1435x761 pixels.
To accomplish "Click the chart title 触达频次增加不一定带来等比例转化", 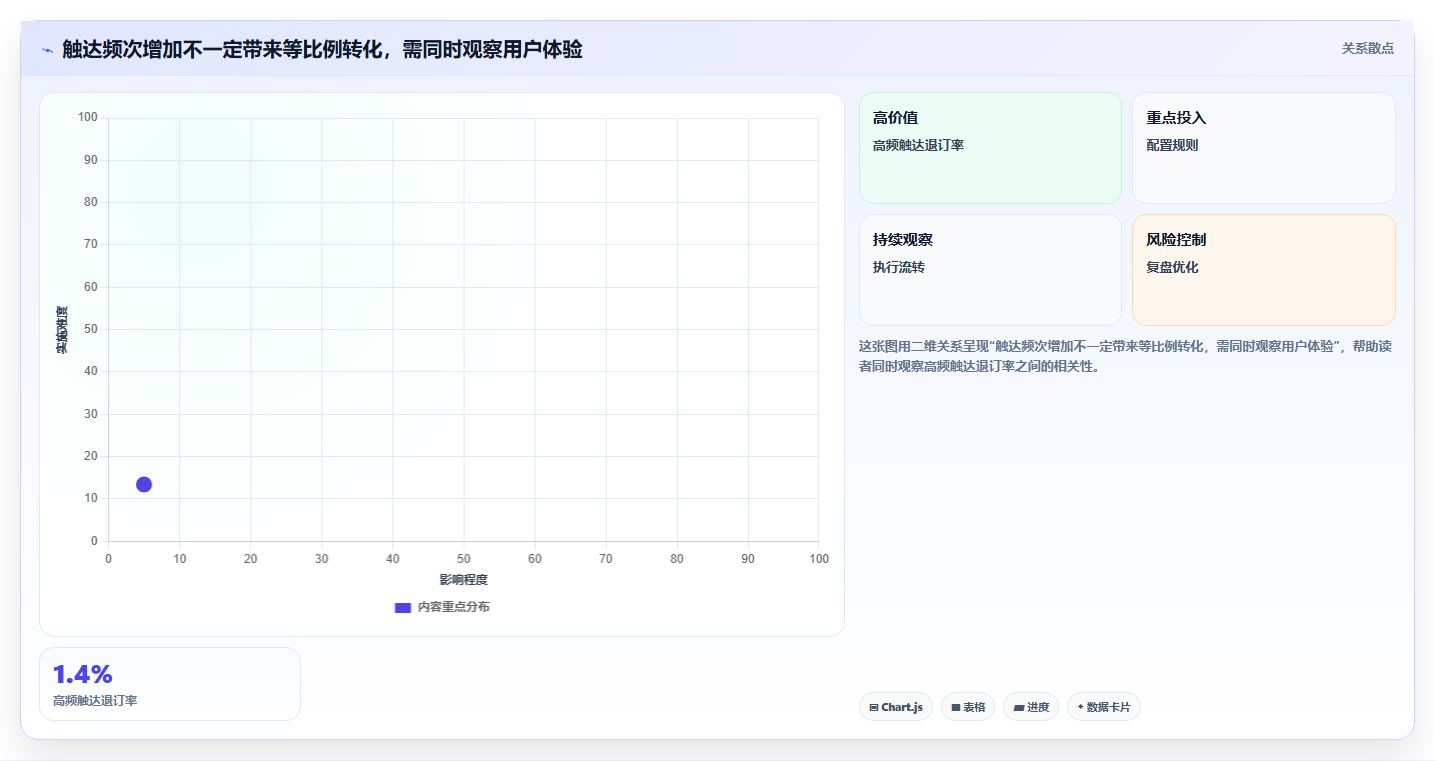I will [x=322, y=49].
